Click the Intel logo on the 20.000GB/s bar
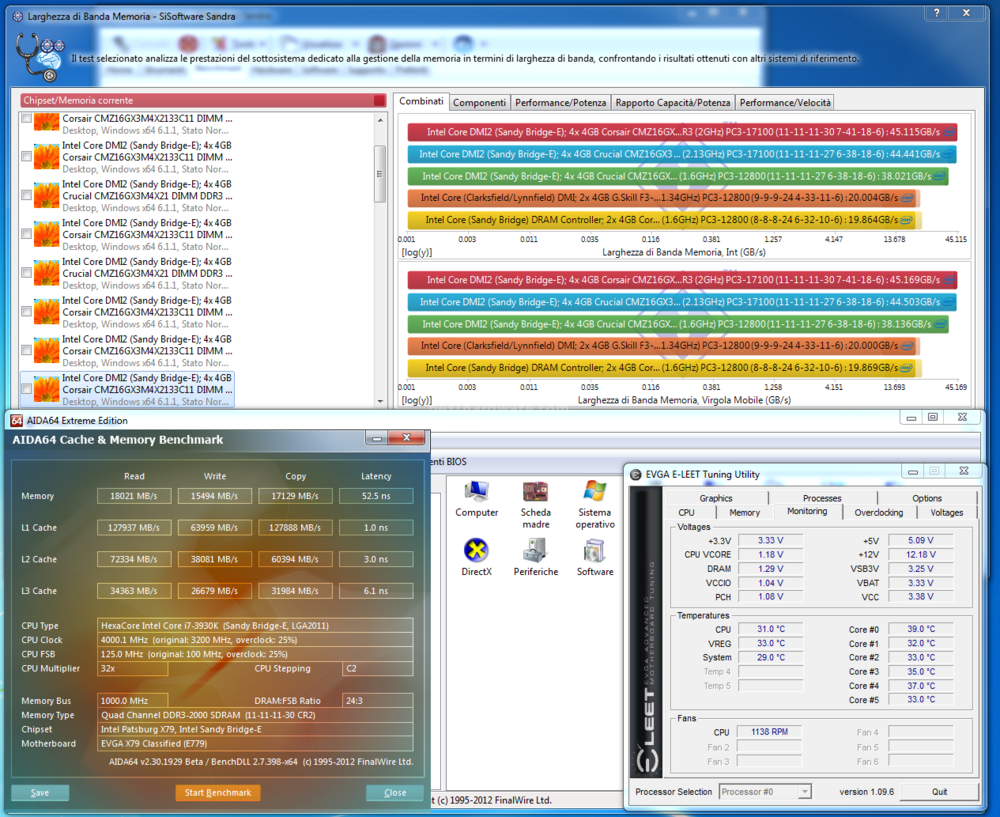 click(907, 346)
